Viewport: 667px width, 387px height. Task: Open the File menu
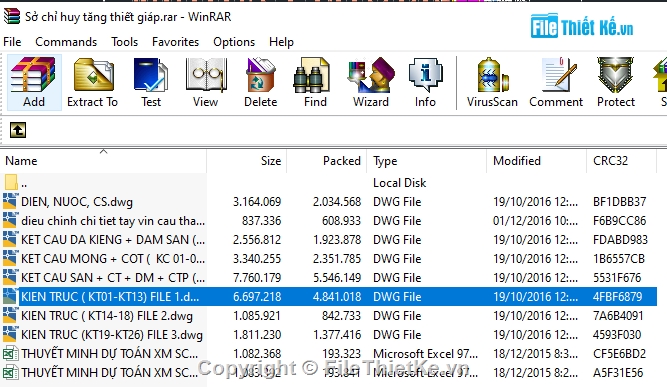(12, 42)
